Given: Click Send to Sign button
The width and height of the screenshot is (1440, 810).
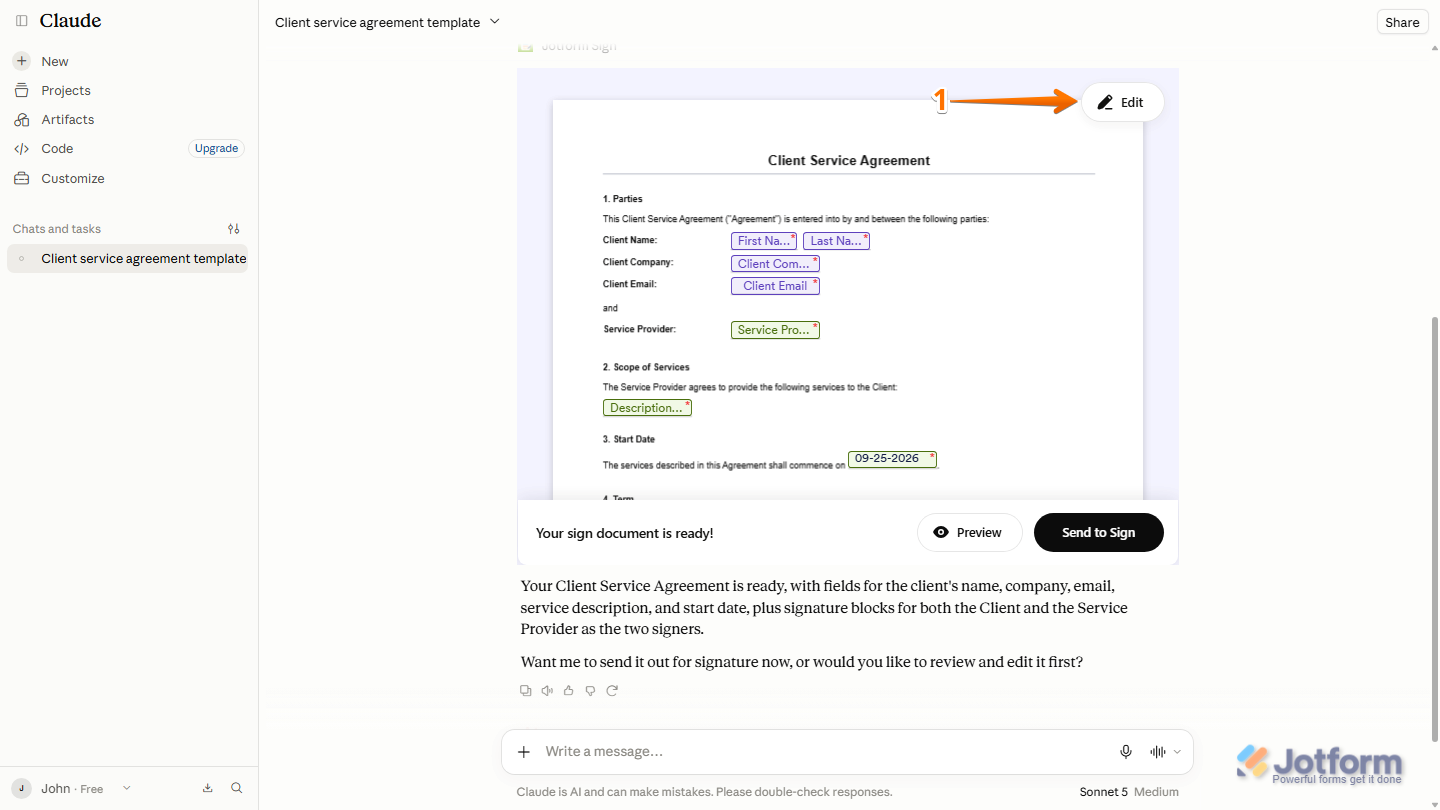Looking at the screenshot, I should coord(1098,533).
